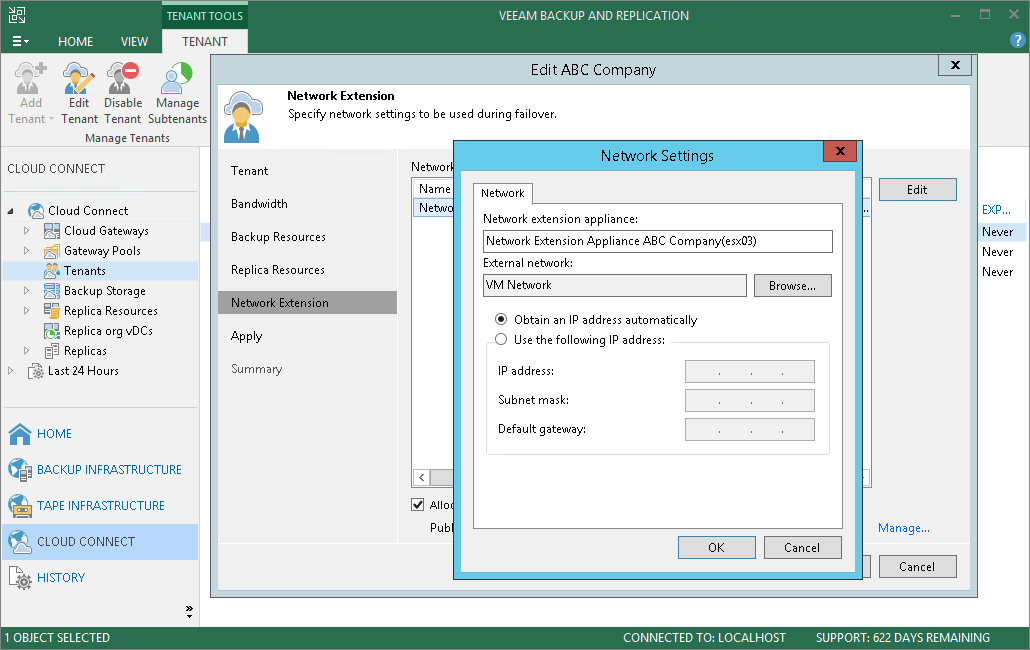Open the main application menu button
1030x650 pixels.
(20, 41)
